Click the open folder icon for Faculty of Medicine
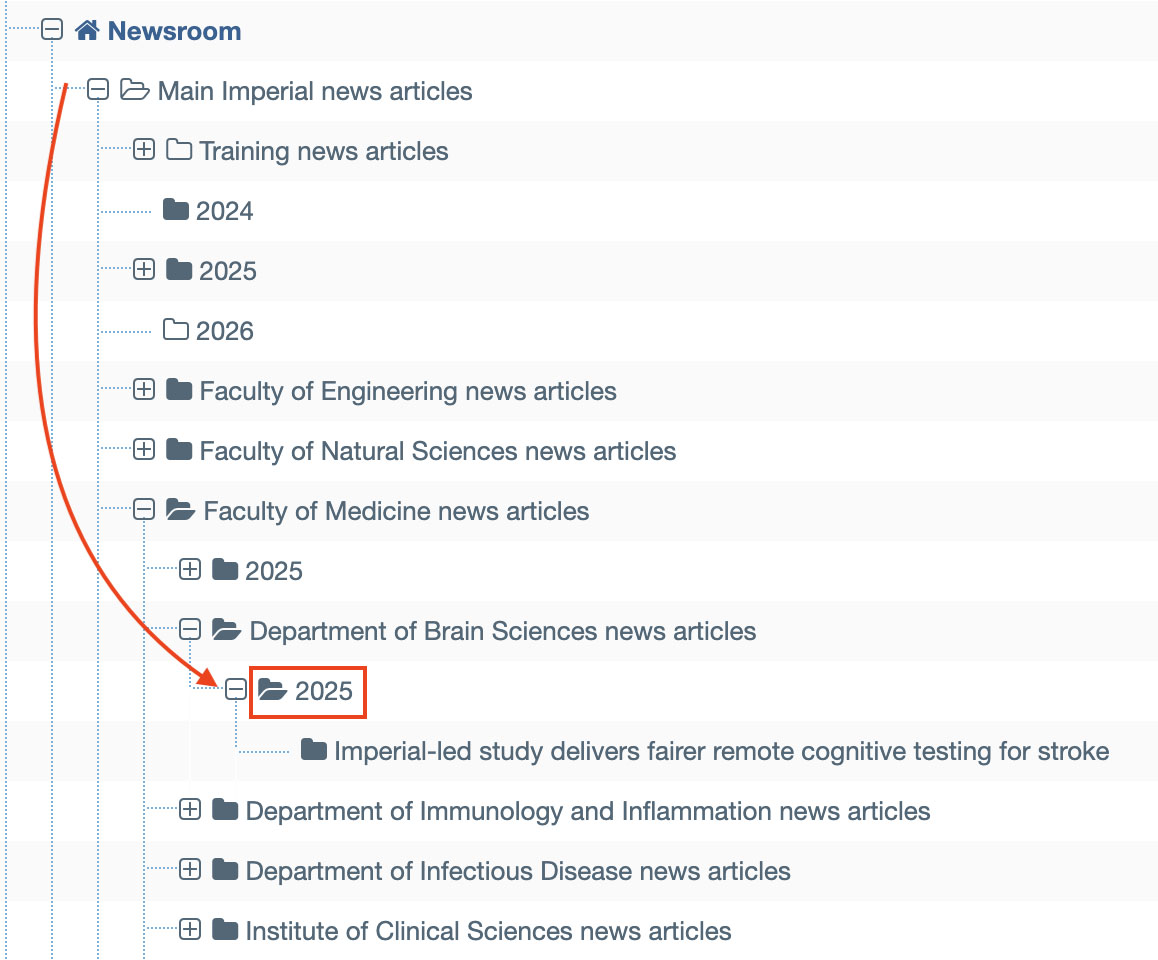The height and width of the screenshot is (960, 1158). (180, 511)
